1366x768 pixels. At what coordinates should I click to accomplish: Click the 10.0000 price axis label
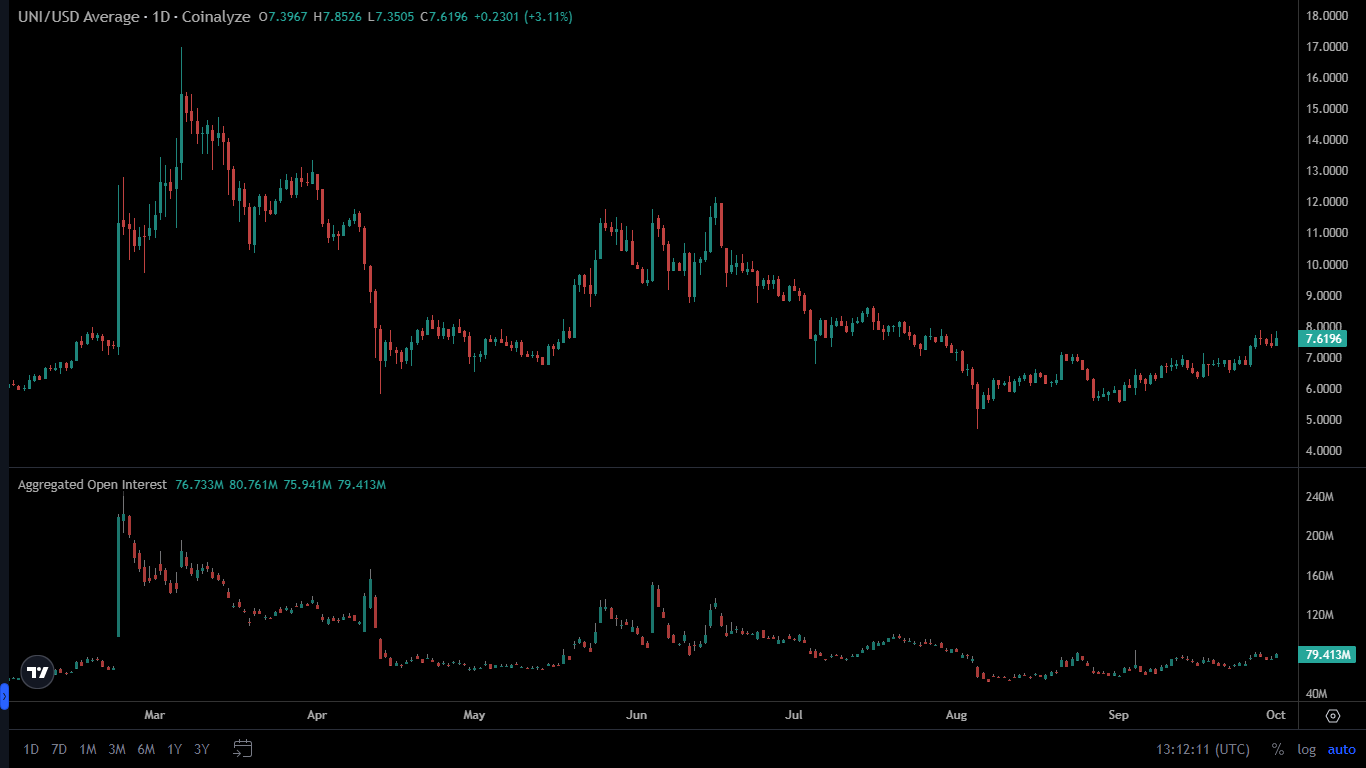pos(1328,265)
